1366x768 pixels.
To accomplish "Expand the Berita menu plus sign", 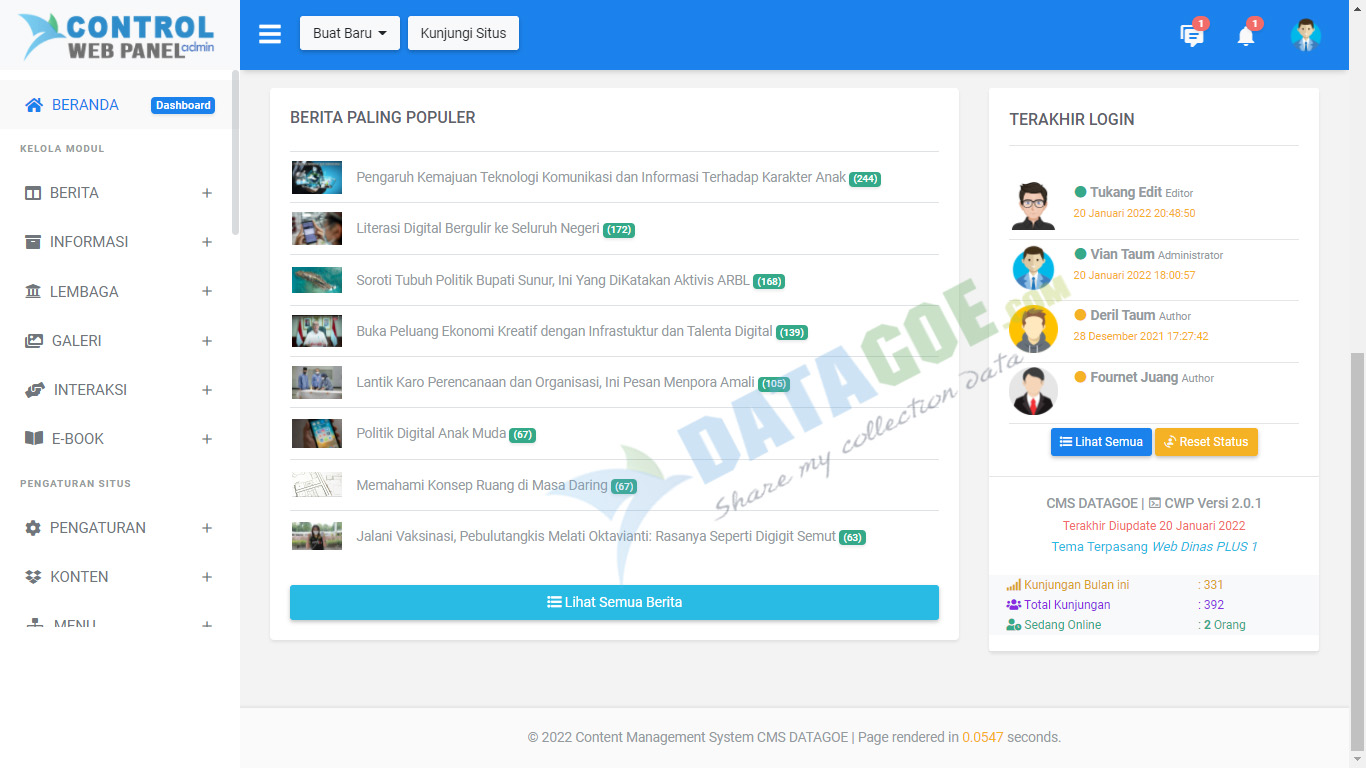I will [x=207, y=193].
